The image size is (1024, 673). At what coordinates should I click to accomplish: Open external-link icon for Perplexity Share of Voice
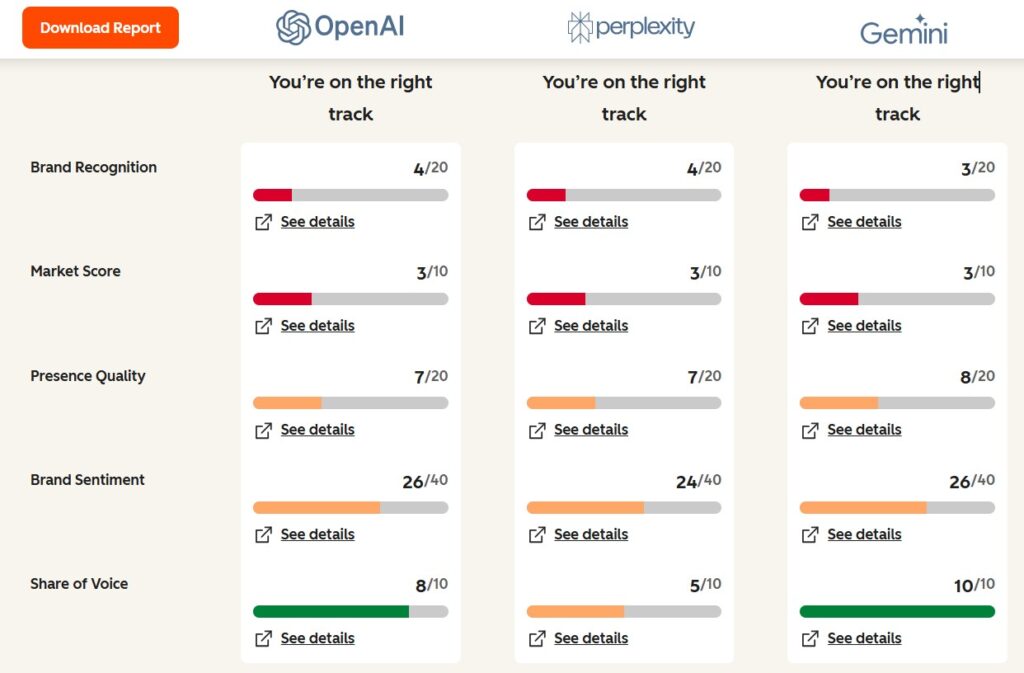pyautogui.click(x=537, y=639)
